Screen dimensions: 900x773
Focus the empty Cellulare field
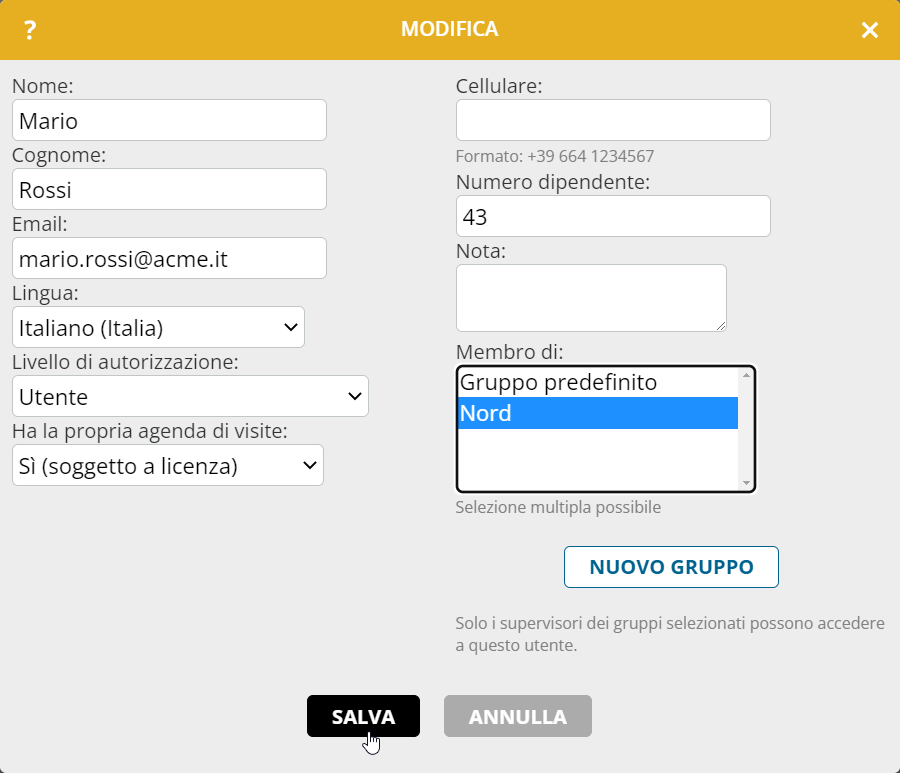(613, 120)
